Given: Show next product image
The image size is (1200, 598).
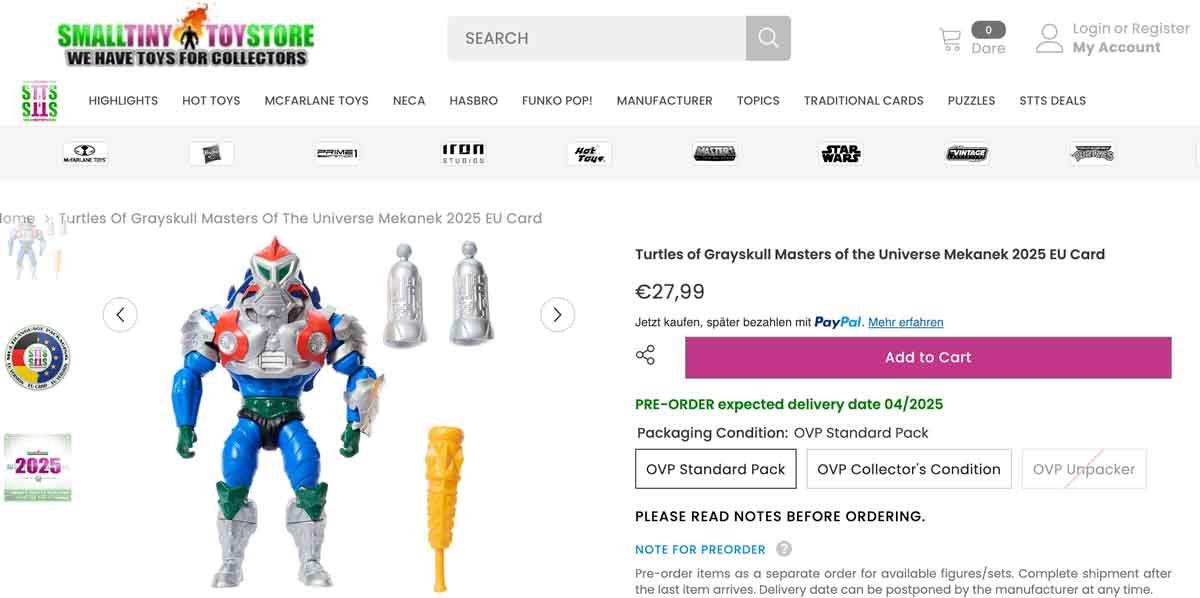Looking at the screenshot, I should [x=557, y=314].
